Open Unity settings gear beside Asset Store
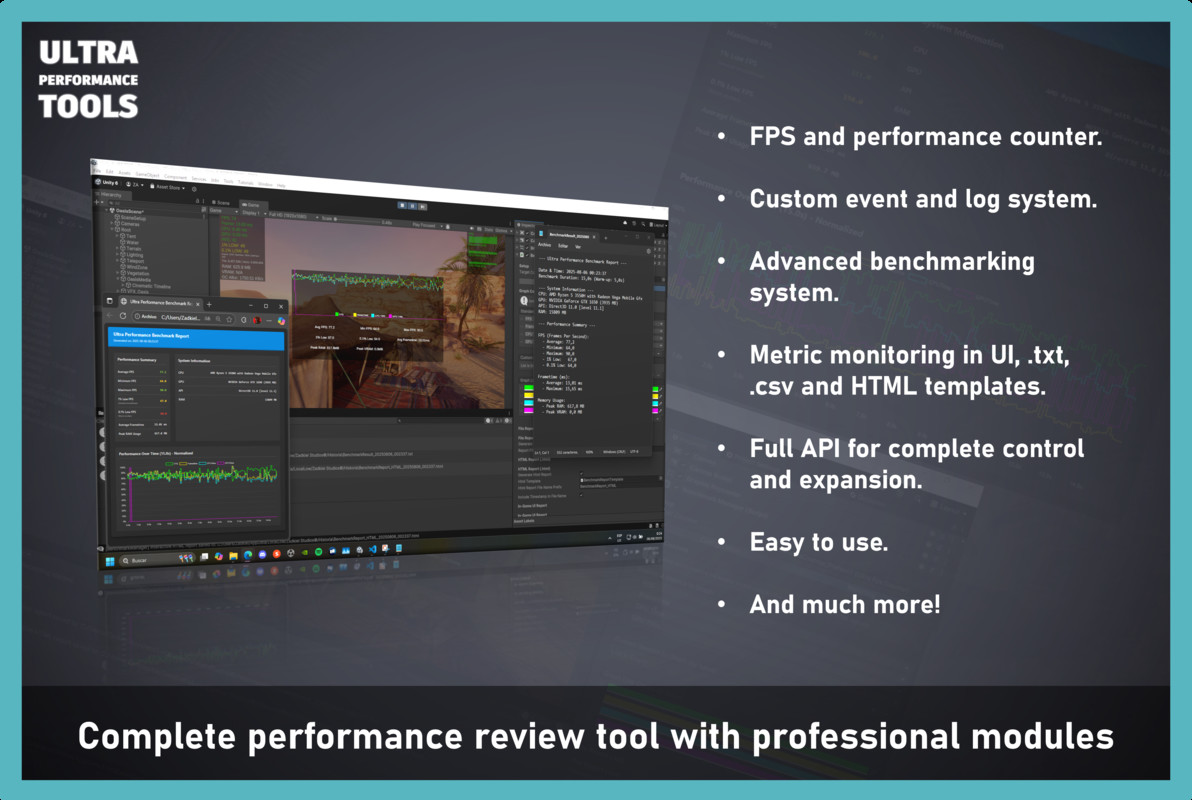The width and height of the screenshot is (1192, 800). click(x=194, y=189)
